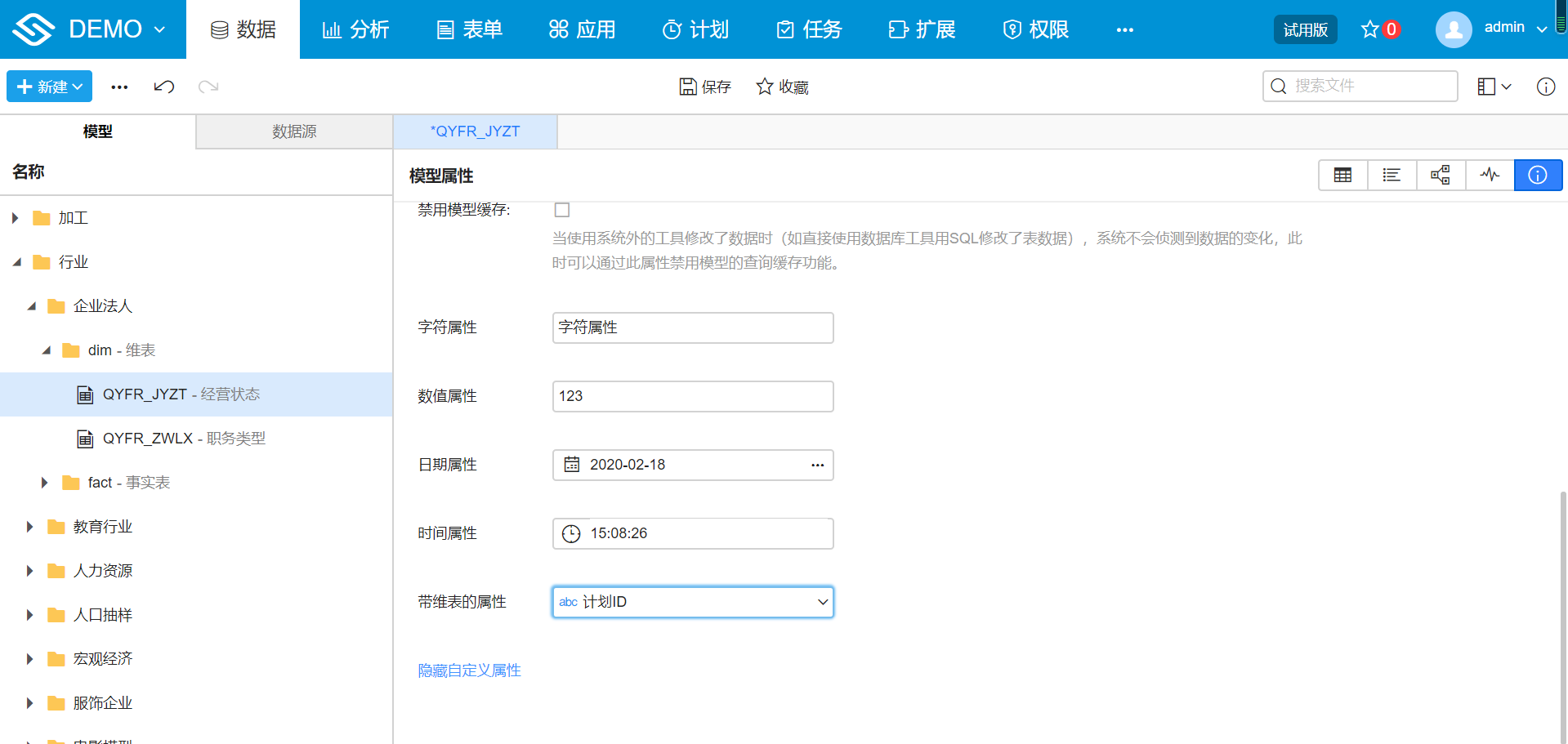Switch to the 数据源 tab
This screenshot has width=1568, height=744.
click(x=294, y=131)
